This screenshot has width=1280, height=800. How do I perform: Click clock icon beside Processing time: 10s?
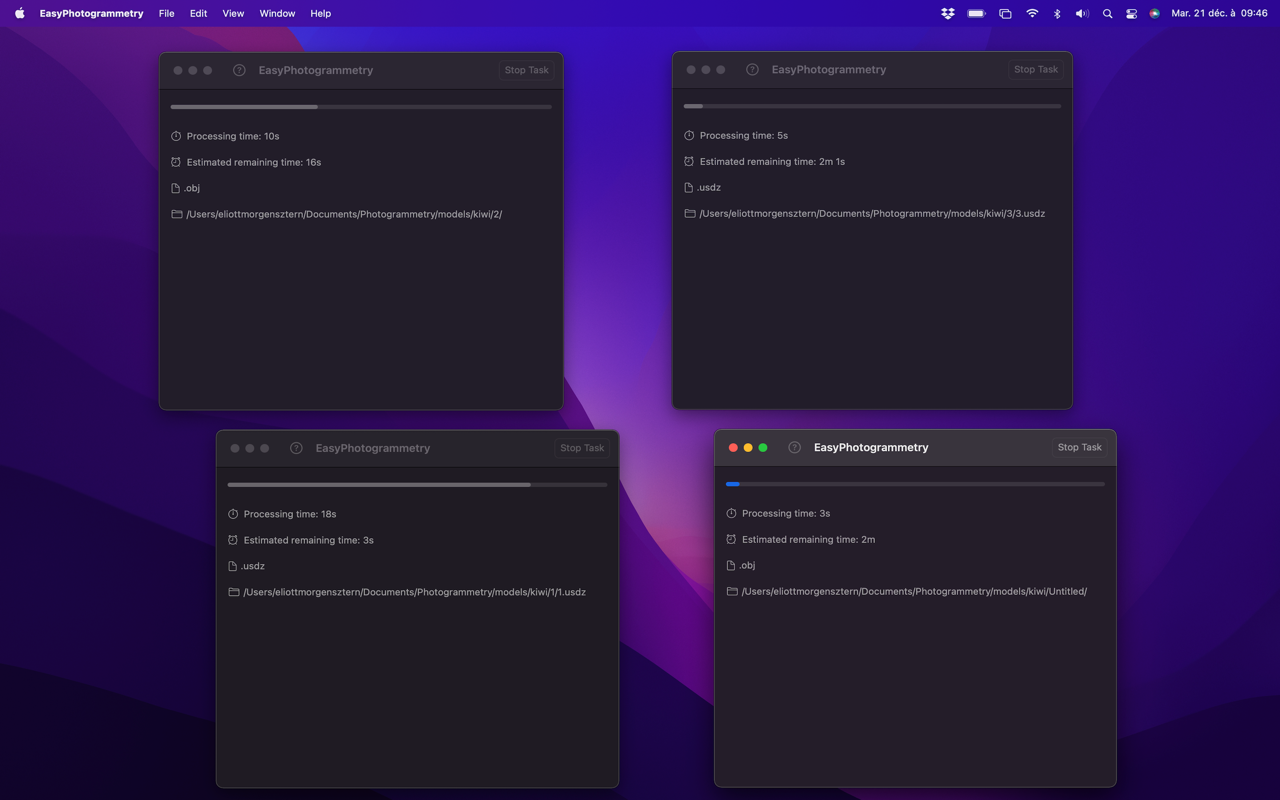click(x=176, y=136)
